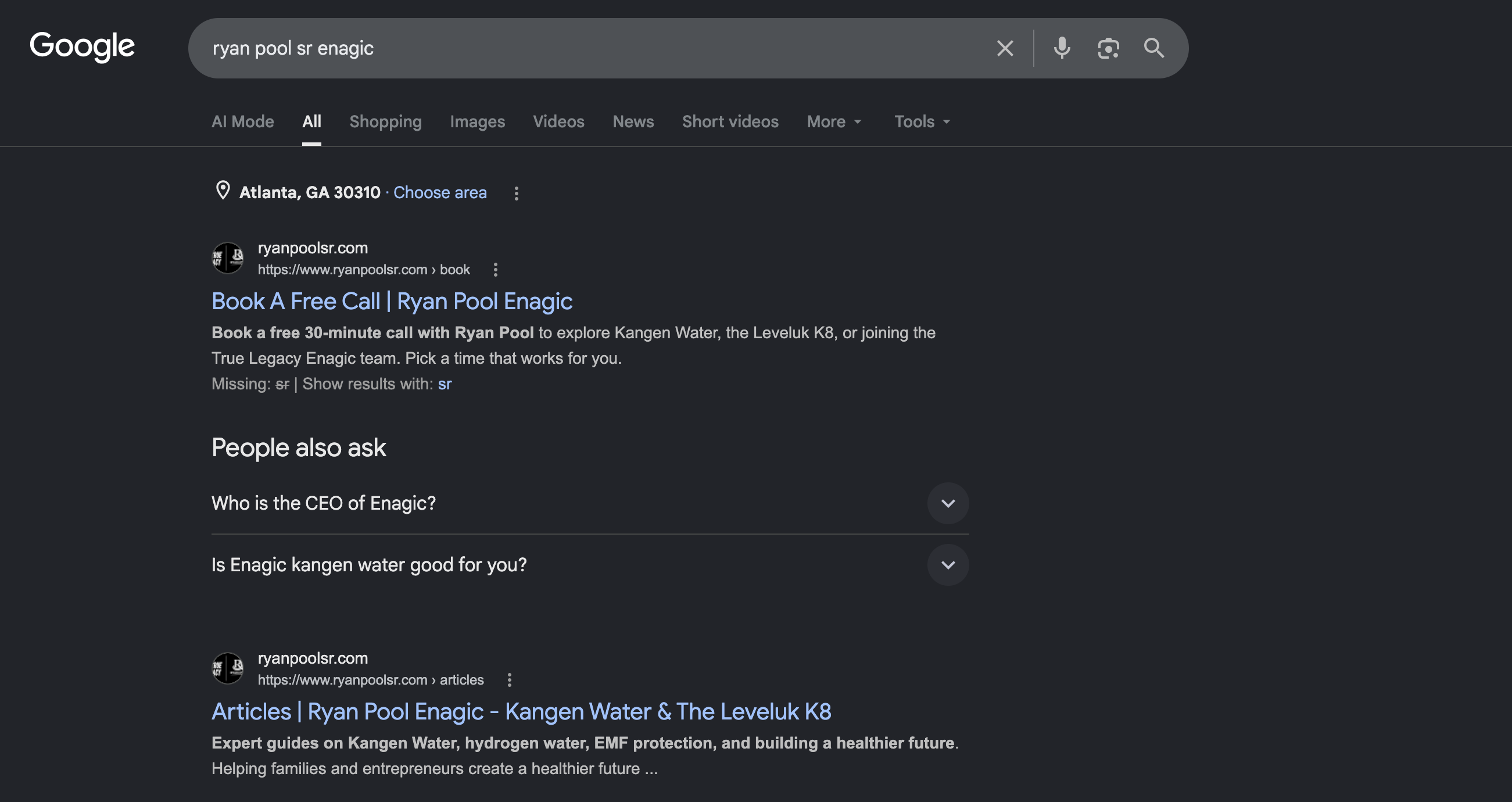Screen dimensions: 1512x802
Task: Click the 'Choose area' link
Action: pyautogui.click(x=440, y=192)
